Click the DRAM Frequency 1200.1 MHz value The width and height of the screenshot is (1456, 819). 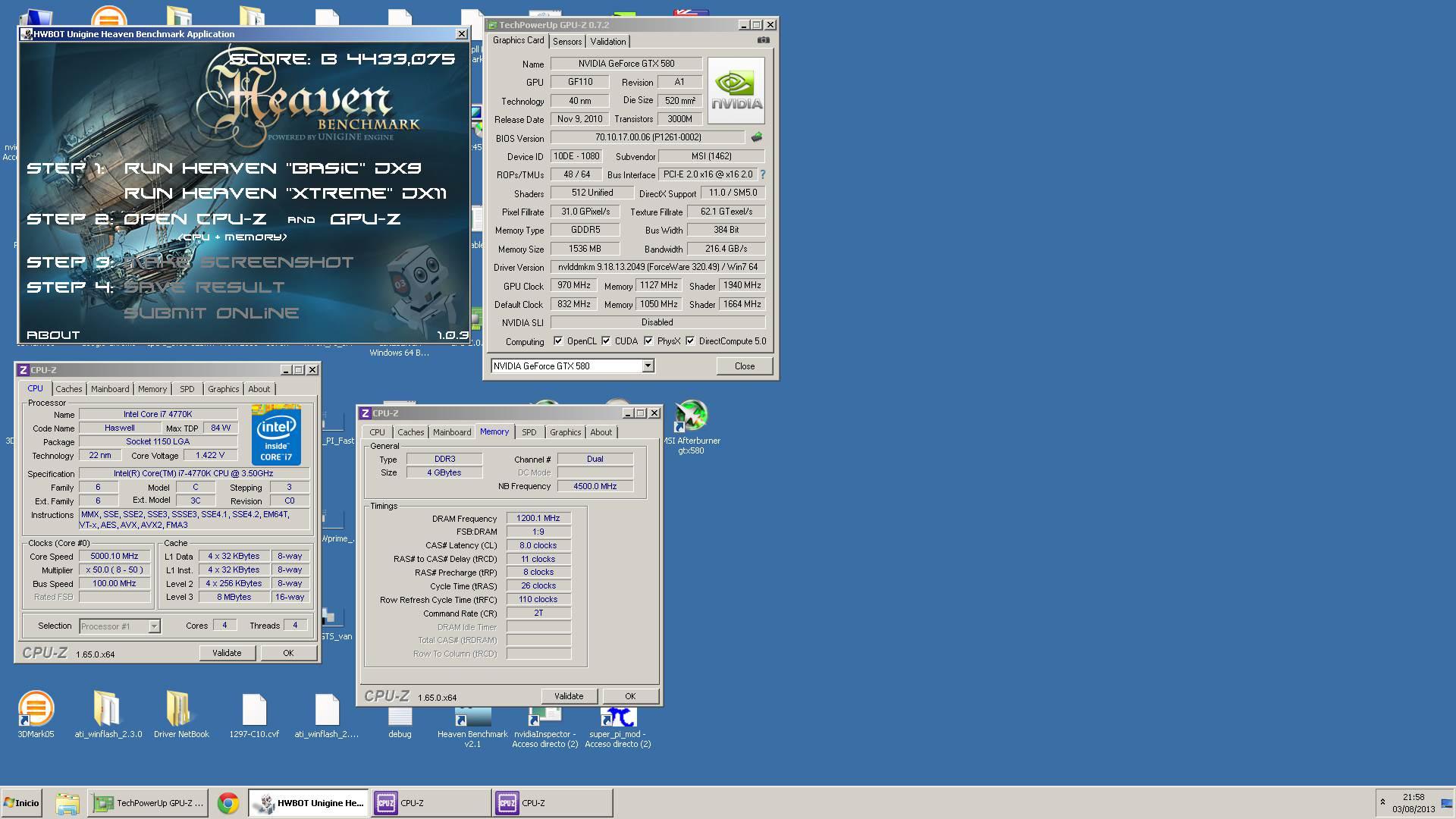point(538,518)
